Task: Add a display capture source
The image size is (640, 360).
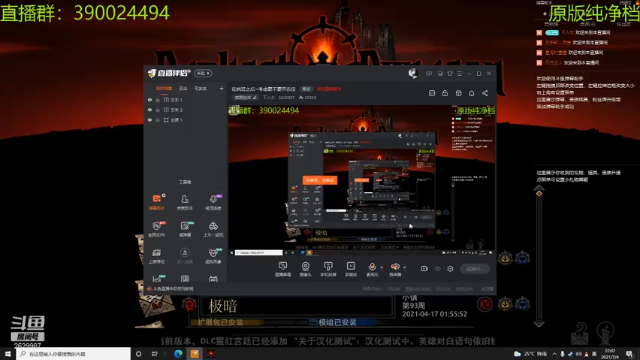Action: 283,269
